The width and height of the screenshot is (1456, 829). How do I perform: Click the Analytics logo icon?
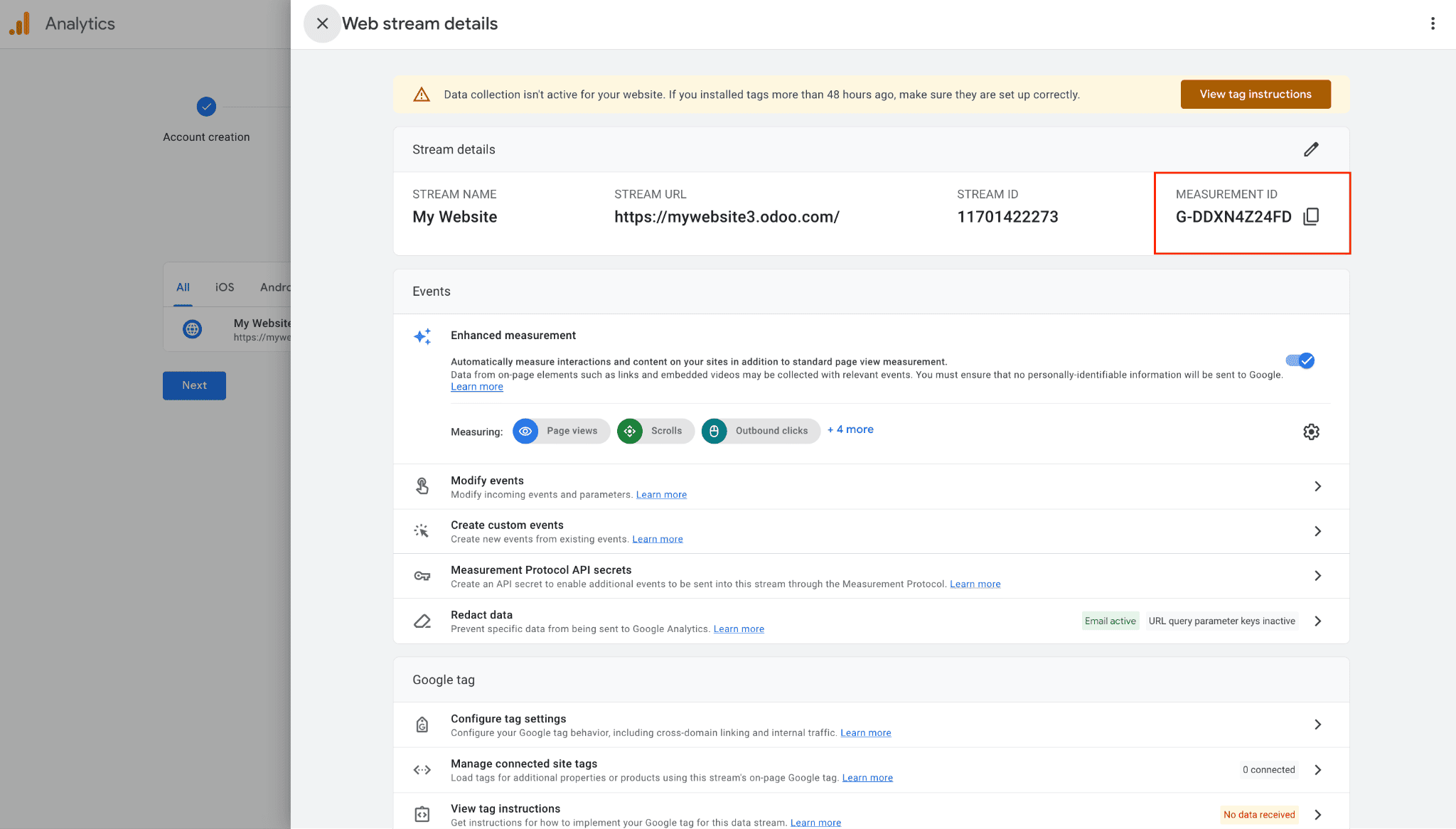click(x=20, y=23)
